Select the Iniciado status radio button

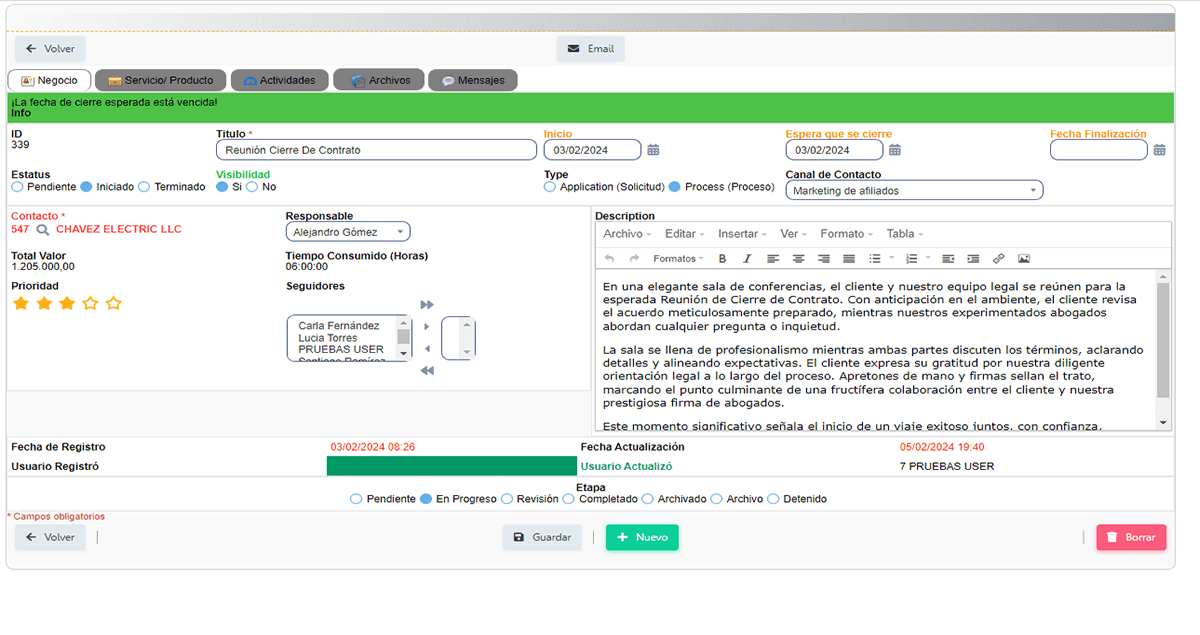click(x=86, y=187)
